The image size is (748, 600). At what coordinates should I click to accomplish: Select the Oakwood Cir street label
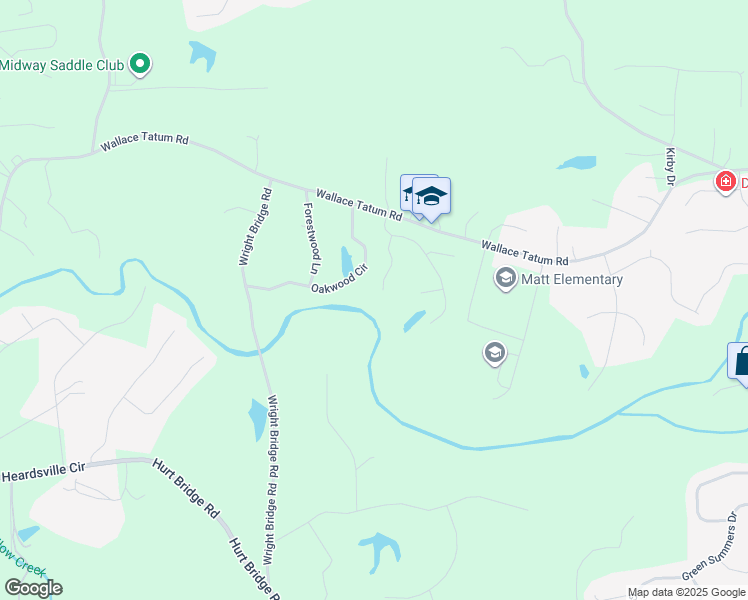point(340,279)
